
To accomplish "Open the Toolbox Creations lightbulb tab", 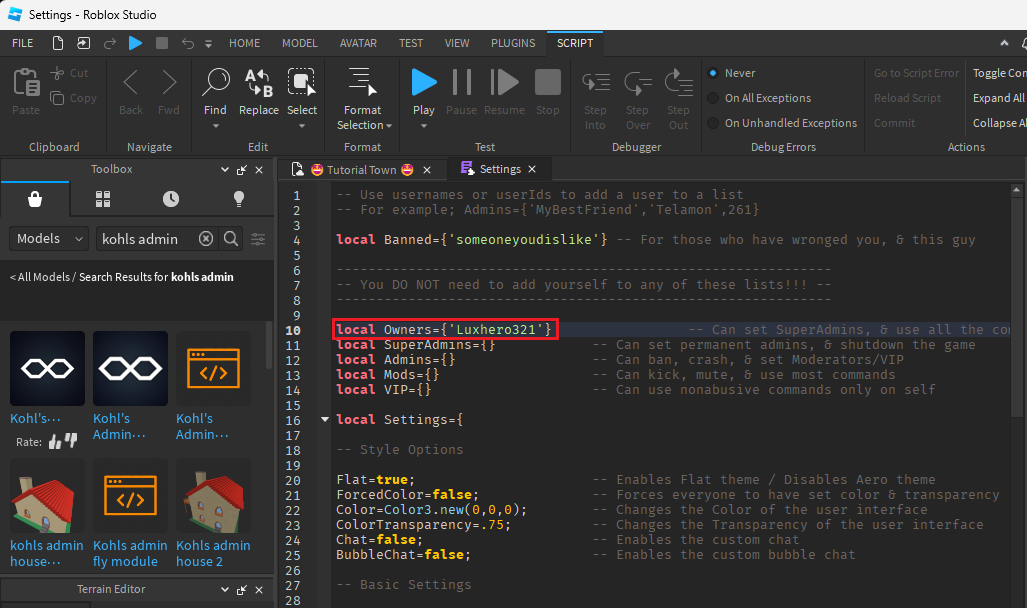I will point(239,199).
